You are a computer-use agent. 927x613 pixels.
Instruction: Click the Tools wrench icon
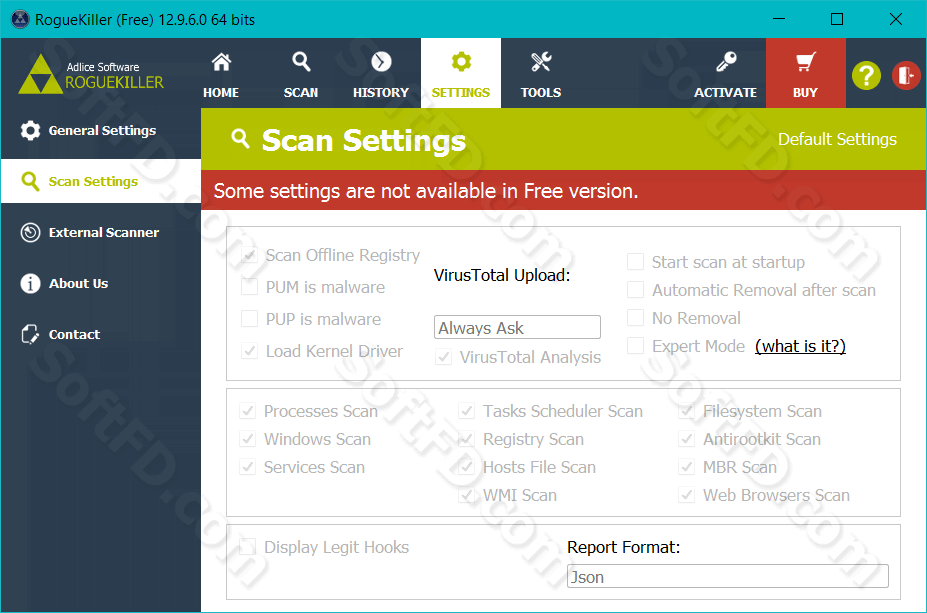(541, 61)
